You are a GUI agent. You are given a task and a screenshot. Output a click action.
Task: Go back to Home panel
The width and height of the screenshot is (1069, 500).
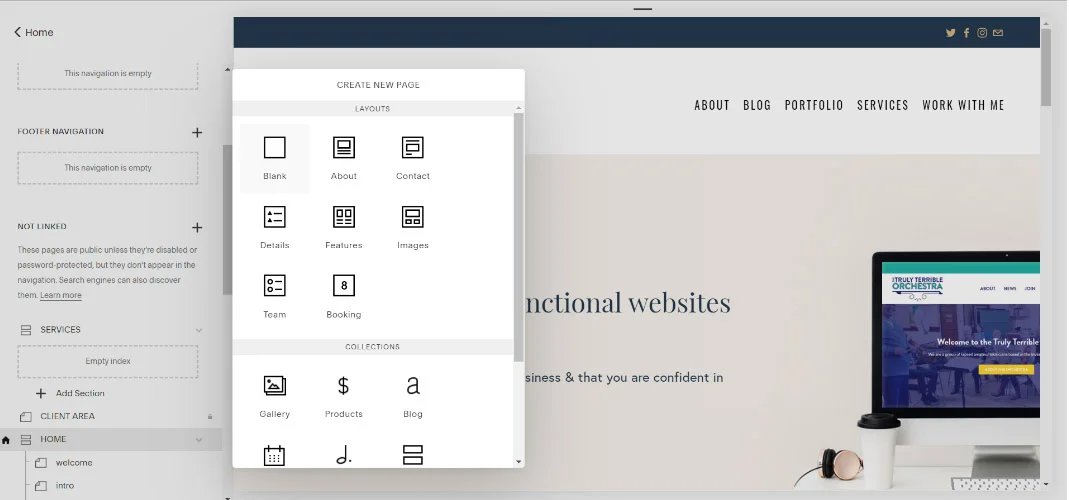click(x=33, y=32)
